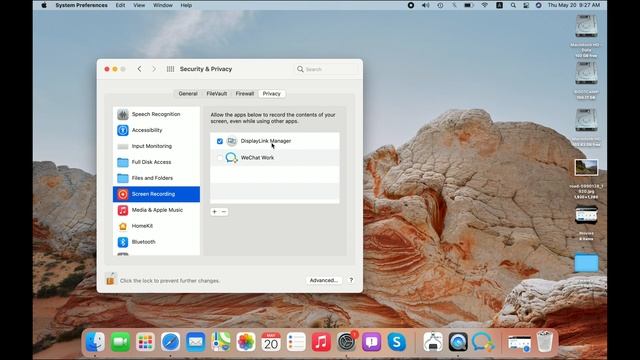Viewport: 640px width, 360px height.
Task: Switch to the FileVault tab
Action: [x=217, y=93]
